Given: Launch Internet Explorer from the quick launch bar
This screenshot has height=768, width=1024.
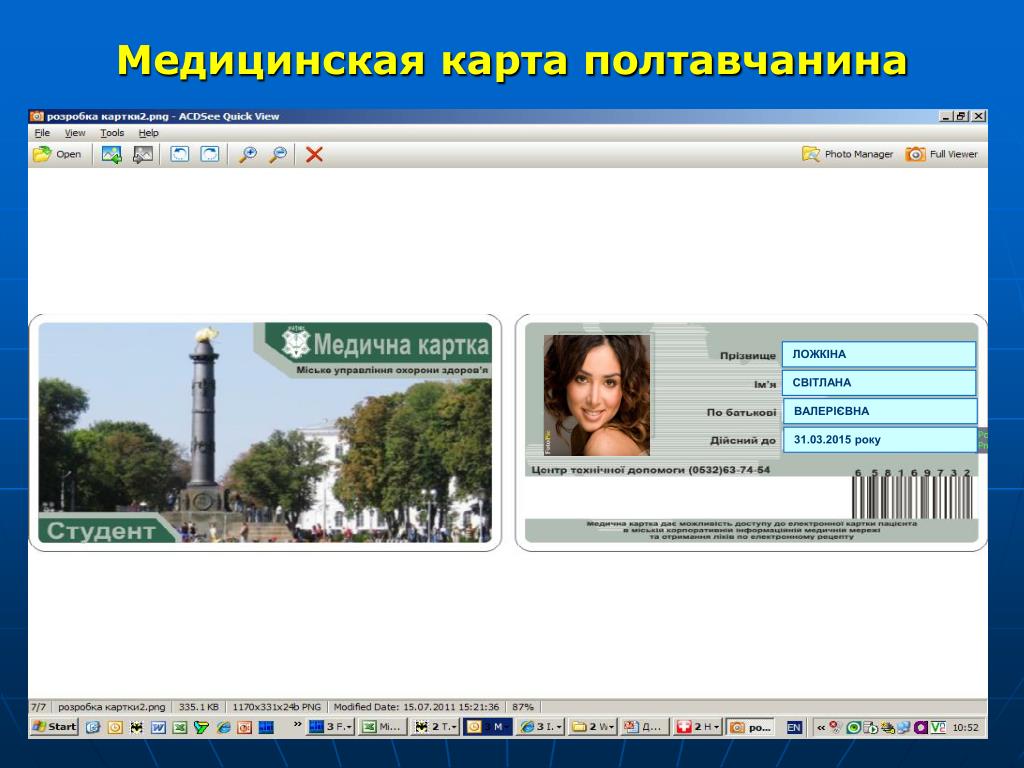Looking at the screenshot, I should point(223,727).
